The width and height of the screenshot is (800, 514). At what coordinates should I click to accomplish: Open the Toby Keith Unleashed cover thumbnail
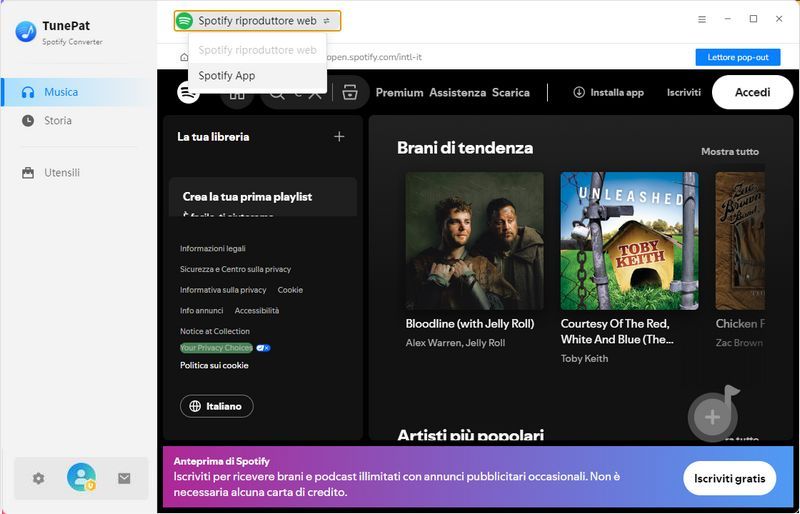coord(630,241)
